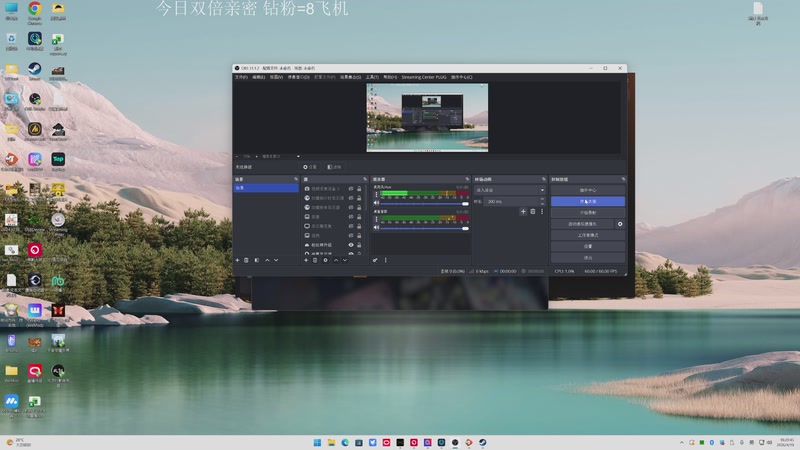This screenshot has width=800, height=450.
Task: Move selected source up with chevron
Action: [x=336, y=260]
